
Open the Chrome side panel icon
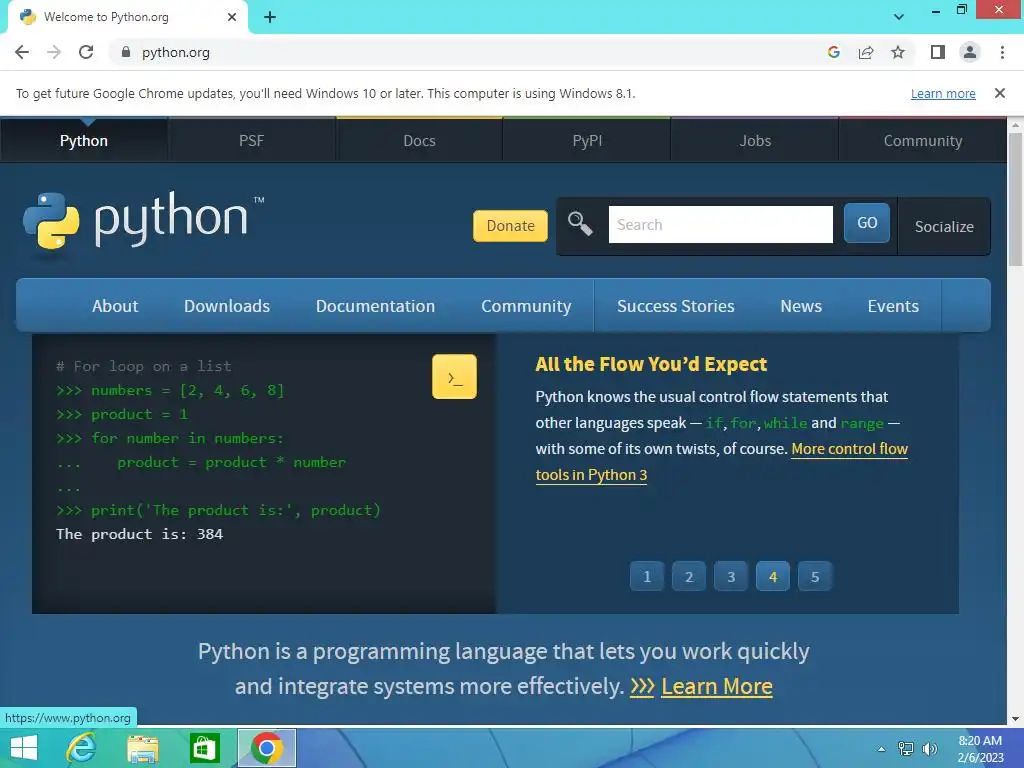click(x=938, y=52)
